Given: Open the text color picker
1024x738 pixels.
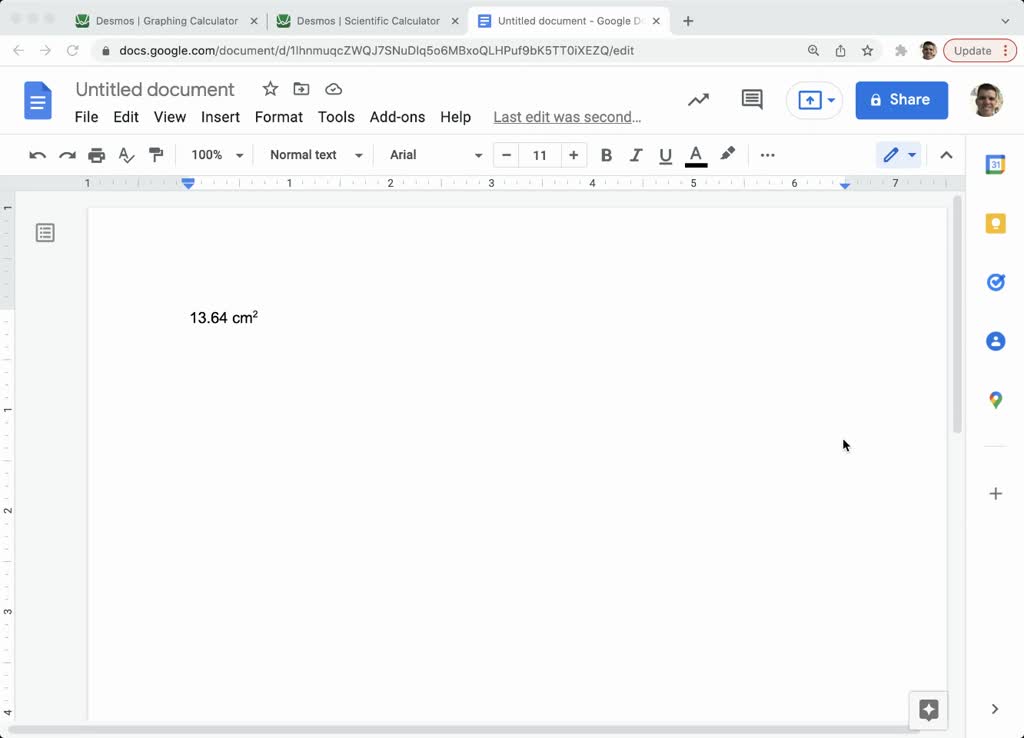Looking at the screenshot, I should 696,155.
